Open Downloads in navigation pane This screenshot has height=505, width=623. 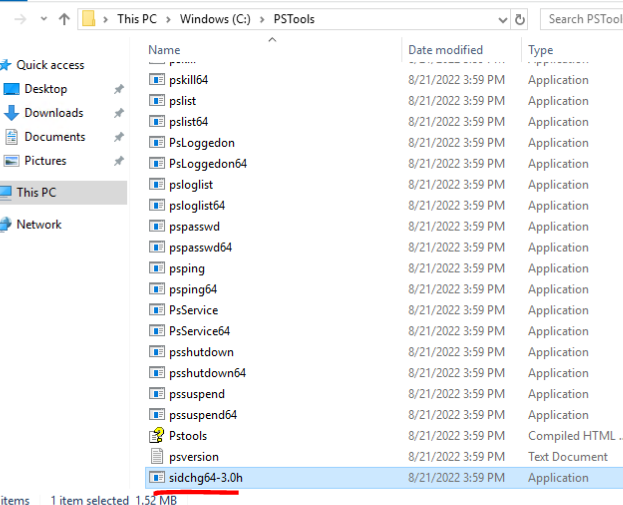point(54,113)
